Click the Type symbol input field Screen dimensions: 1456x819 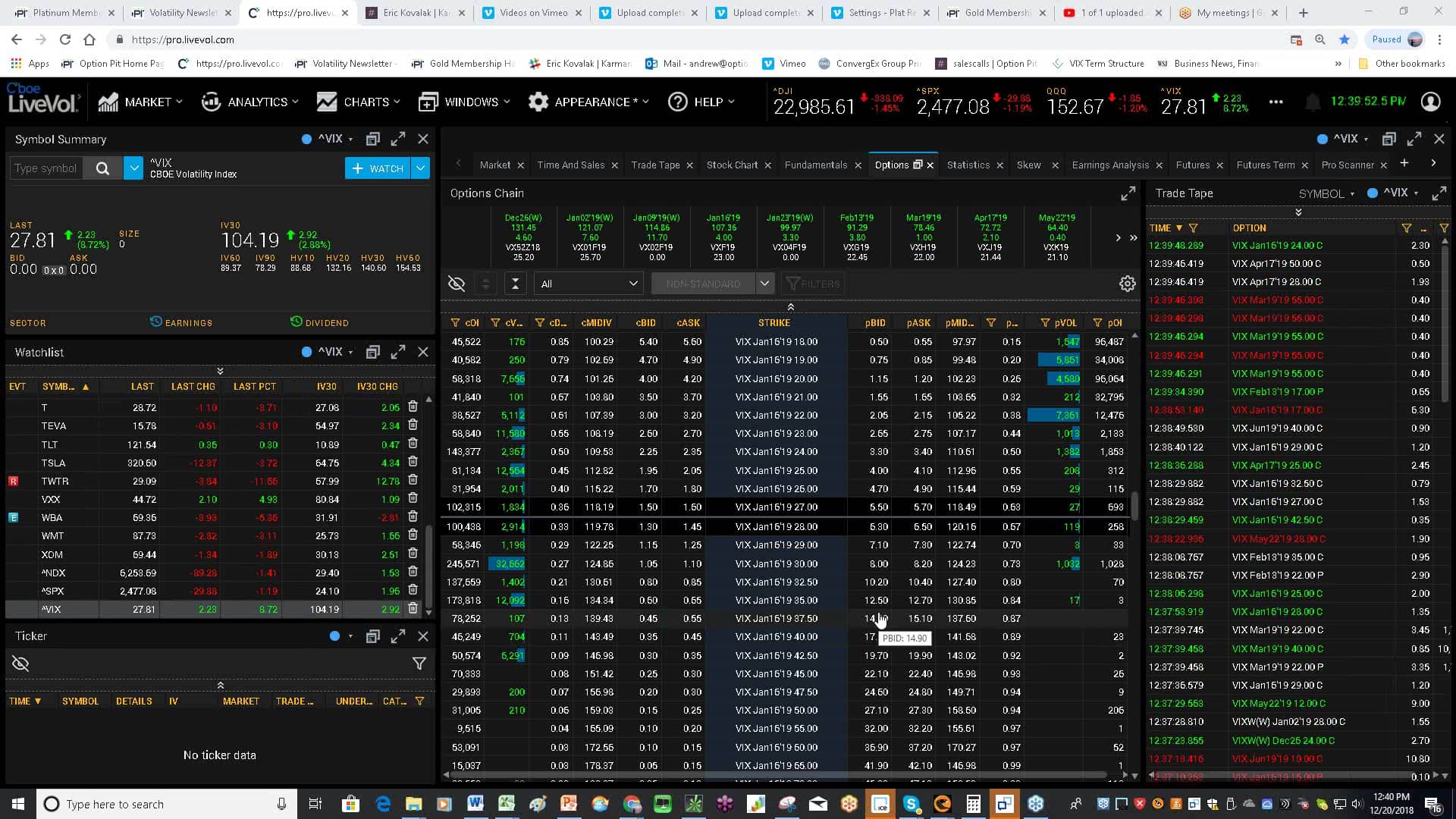[x=45, y=168]
